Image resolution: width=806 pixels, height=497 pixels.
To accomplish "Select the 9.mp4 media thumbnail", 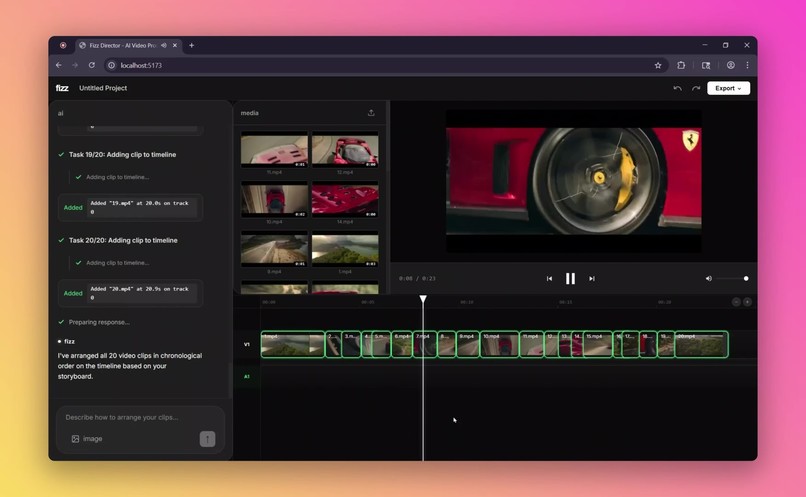I will (x=274, y=249).
